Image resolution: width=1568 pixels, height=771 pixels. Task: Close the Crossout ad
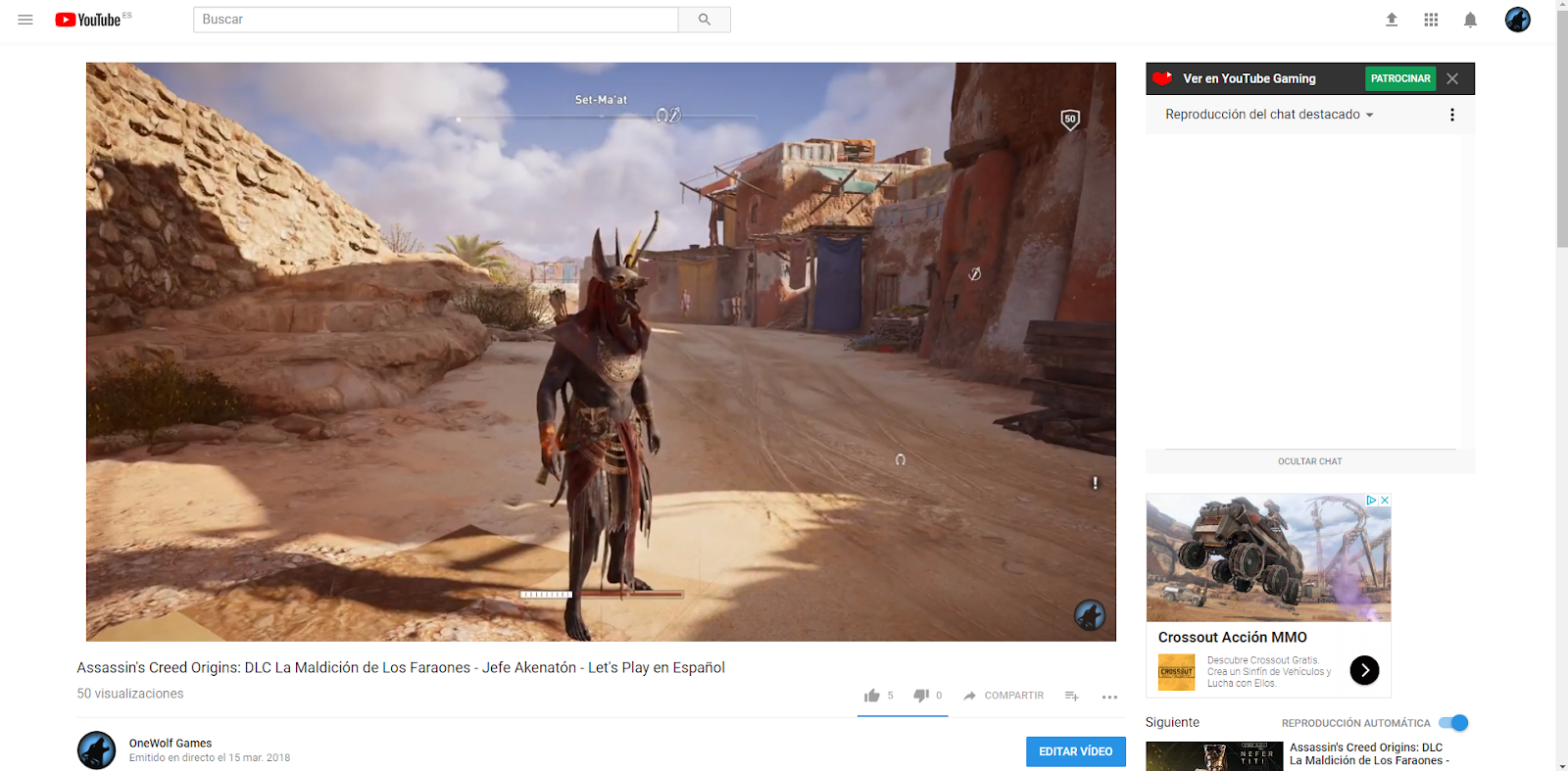click(x=1385, y=501)
